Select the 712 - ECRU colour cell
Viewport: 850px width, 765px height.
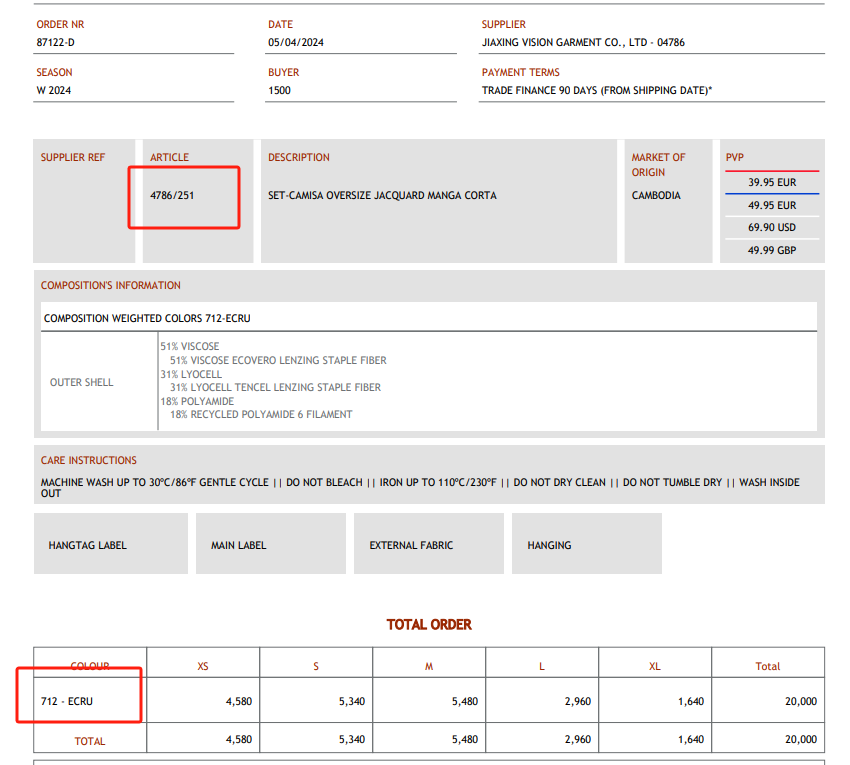[67, 701]
